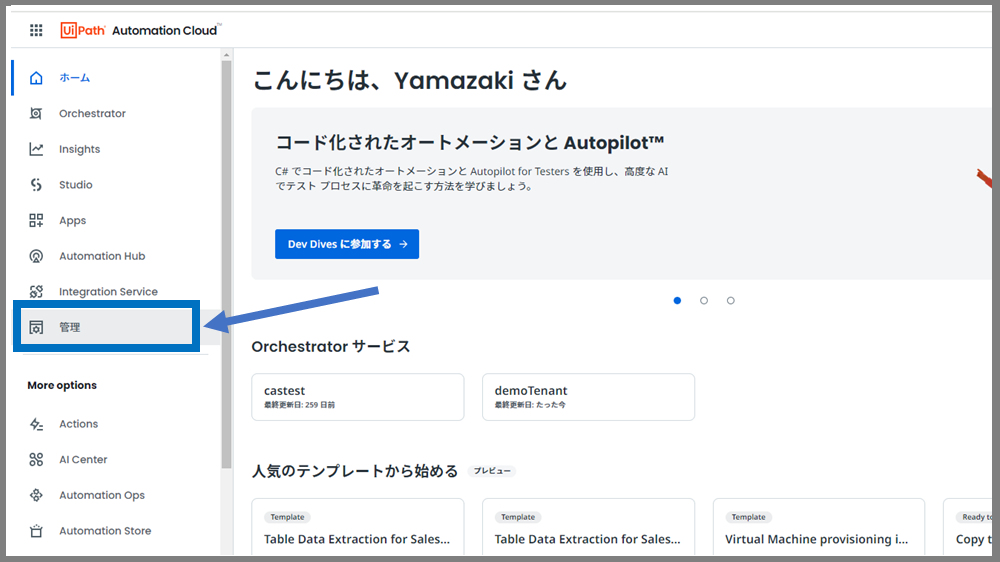The image size is (1000, 562).
Task: Click the Automation Hub icon
Action: coord(36,256)
